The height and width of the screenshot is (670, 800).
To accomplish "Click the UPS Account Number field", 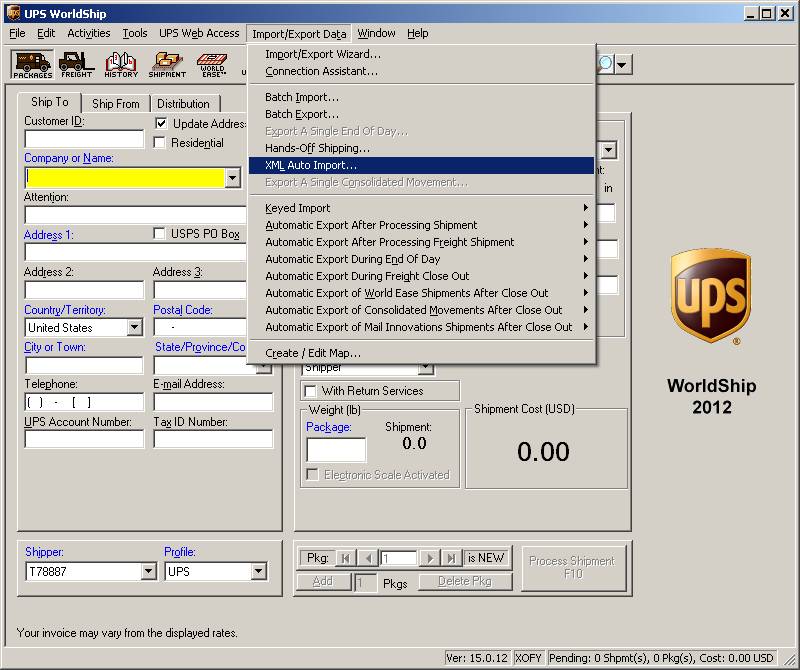I will coord(84,439).
